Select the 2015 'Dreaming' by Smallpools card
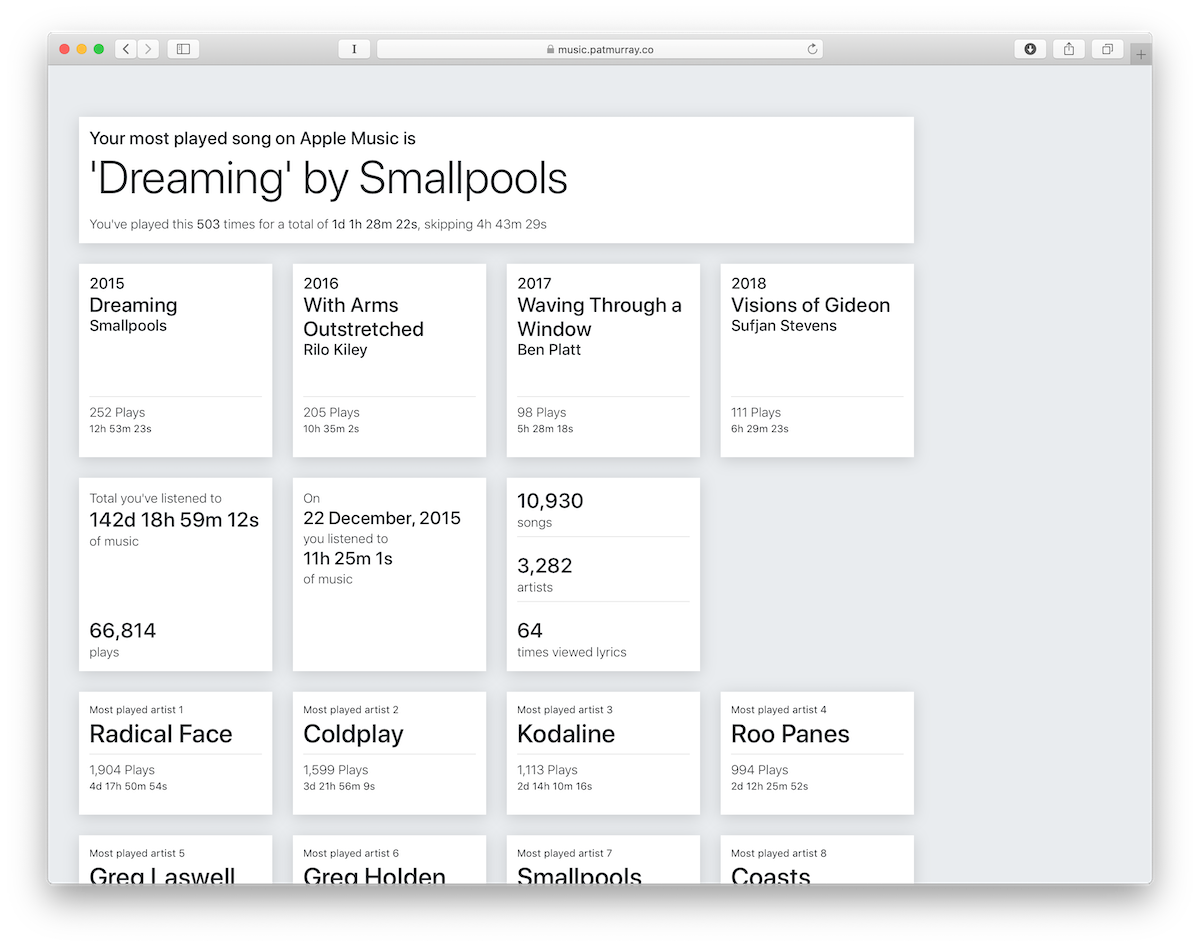The image size is (1200, 947). point(175,360)
